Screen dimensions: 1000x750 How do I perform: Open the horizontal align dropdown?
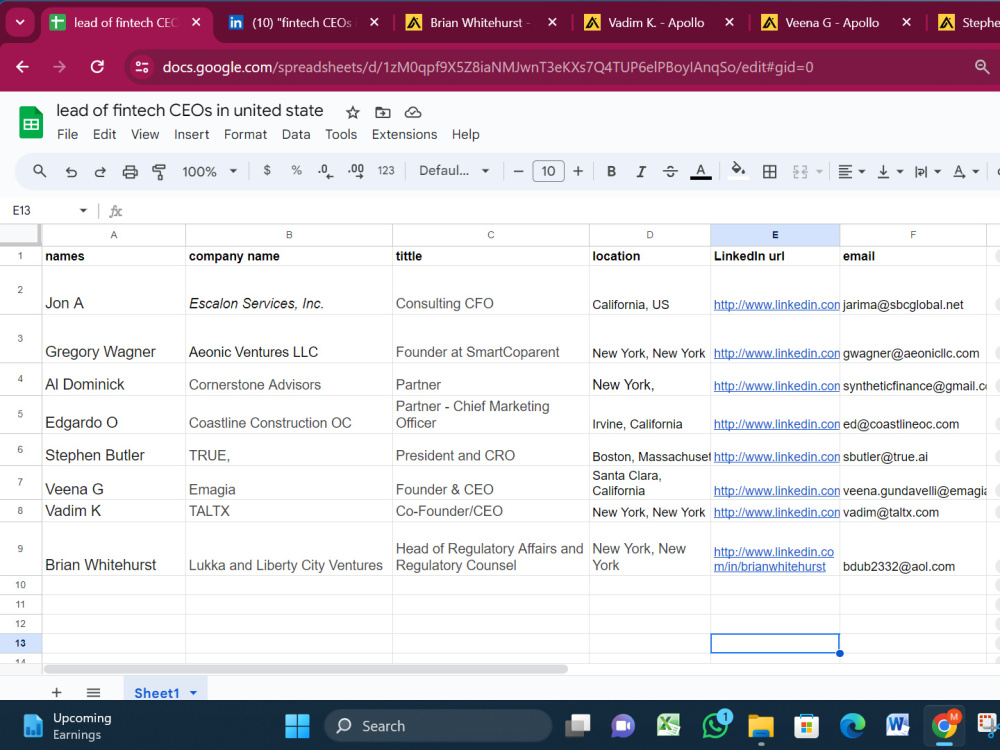(x=851, y=171)
